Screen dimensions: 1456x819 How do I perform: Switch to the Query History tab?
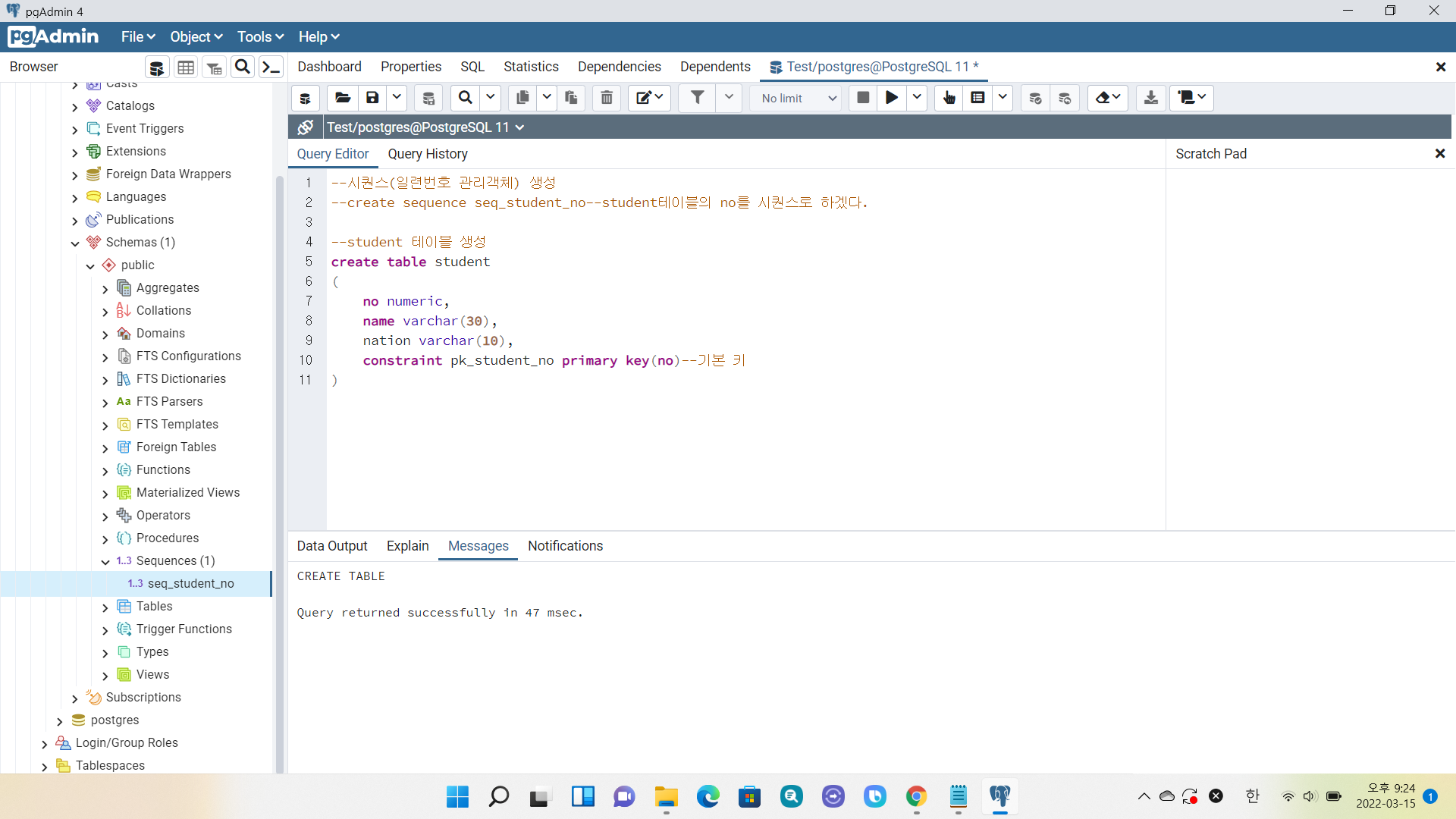(428, 154)
